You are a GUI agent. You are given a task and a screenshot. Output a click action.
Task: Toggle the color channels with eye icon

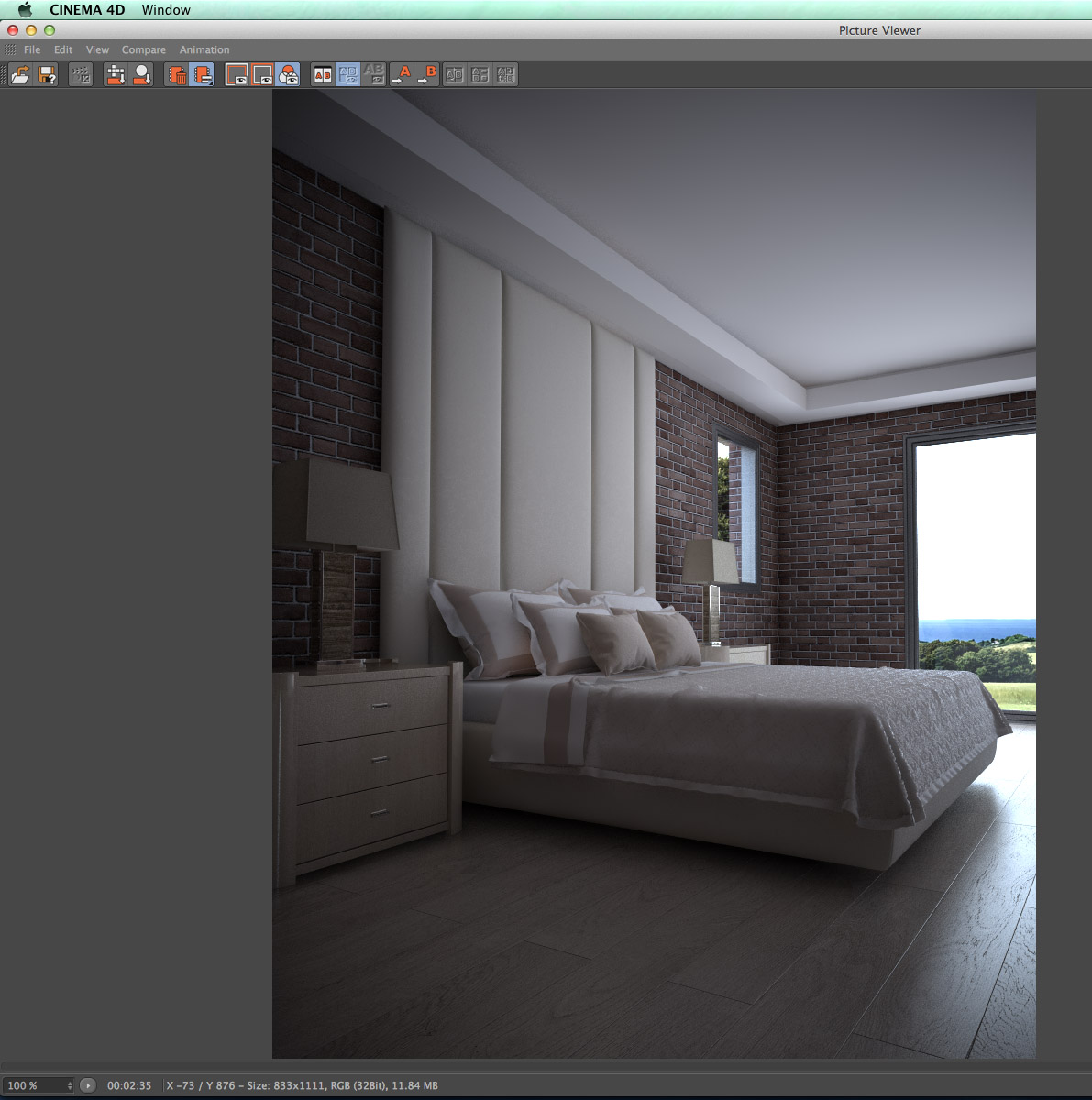[288, 75]
